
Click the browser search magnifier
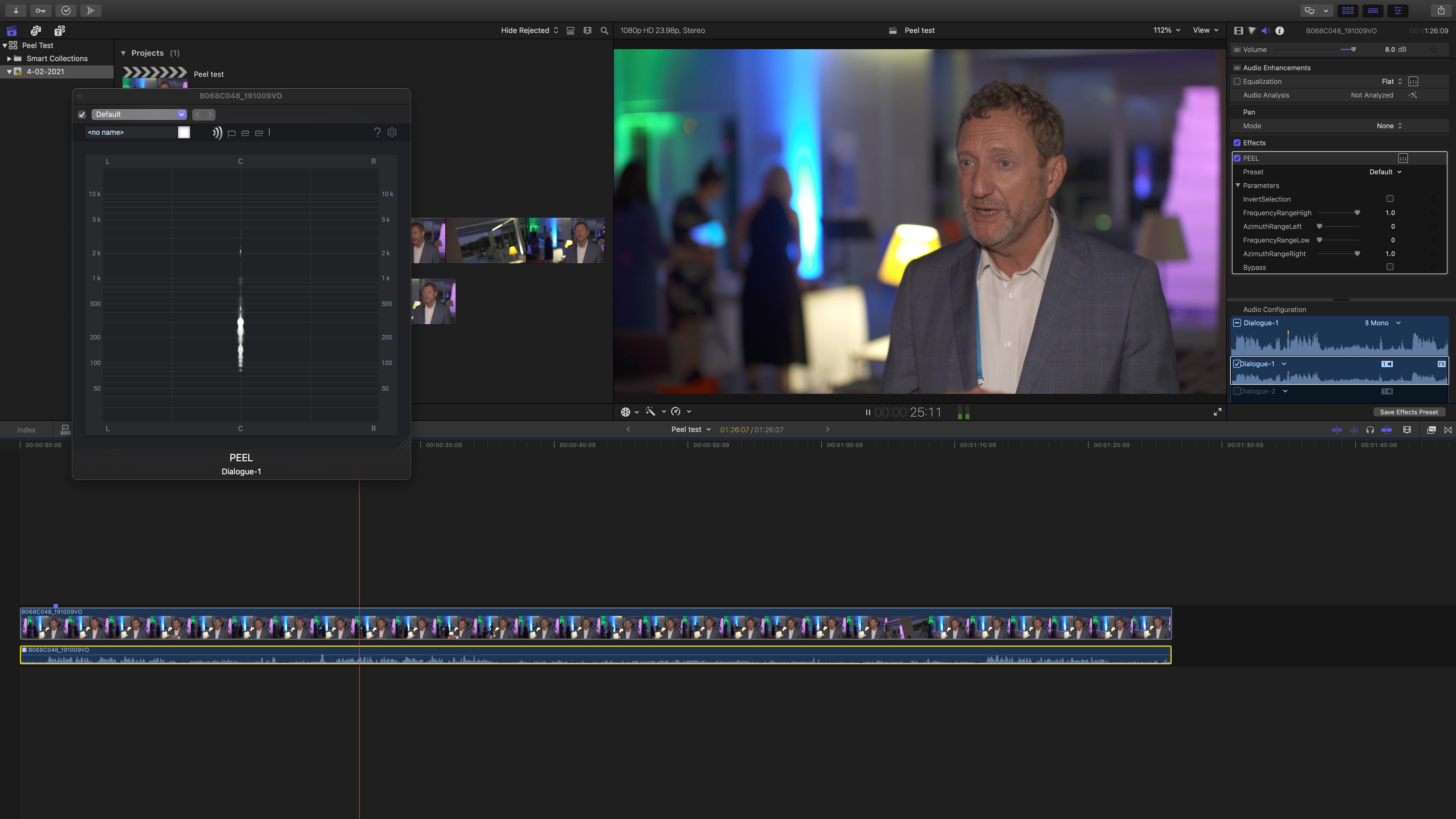click(604, 30)
